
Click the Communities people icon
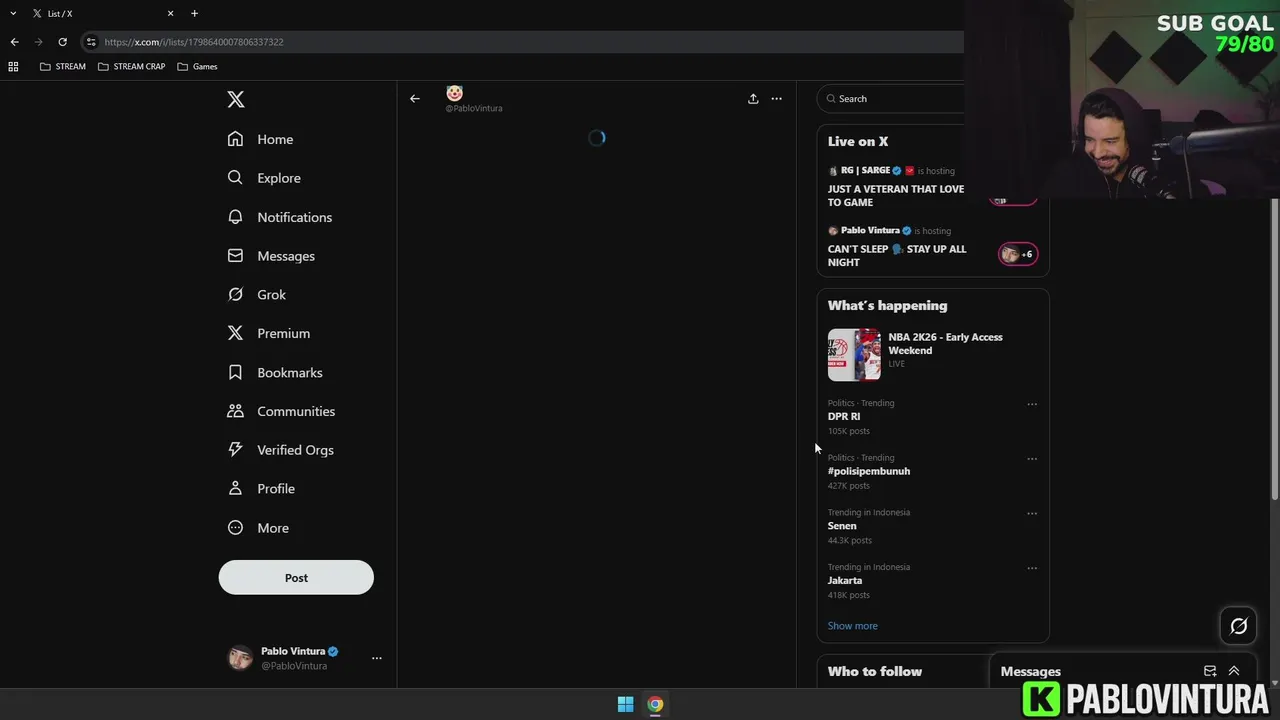tap(235, 411)
